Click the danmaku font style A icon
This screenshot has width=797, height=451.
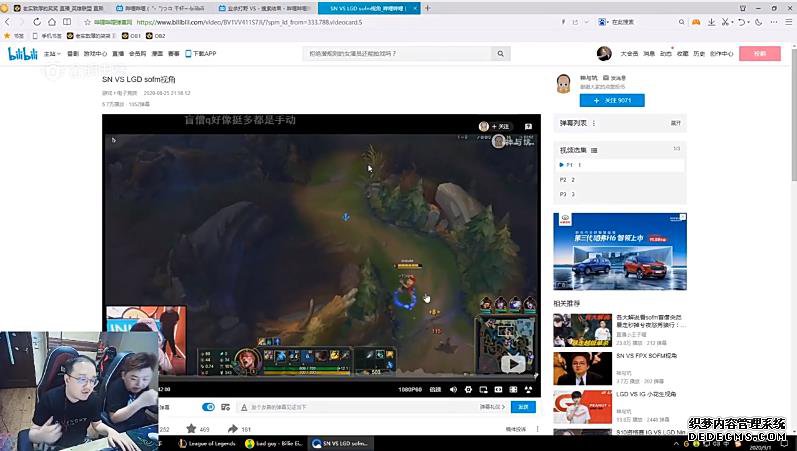(244, 407)
